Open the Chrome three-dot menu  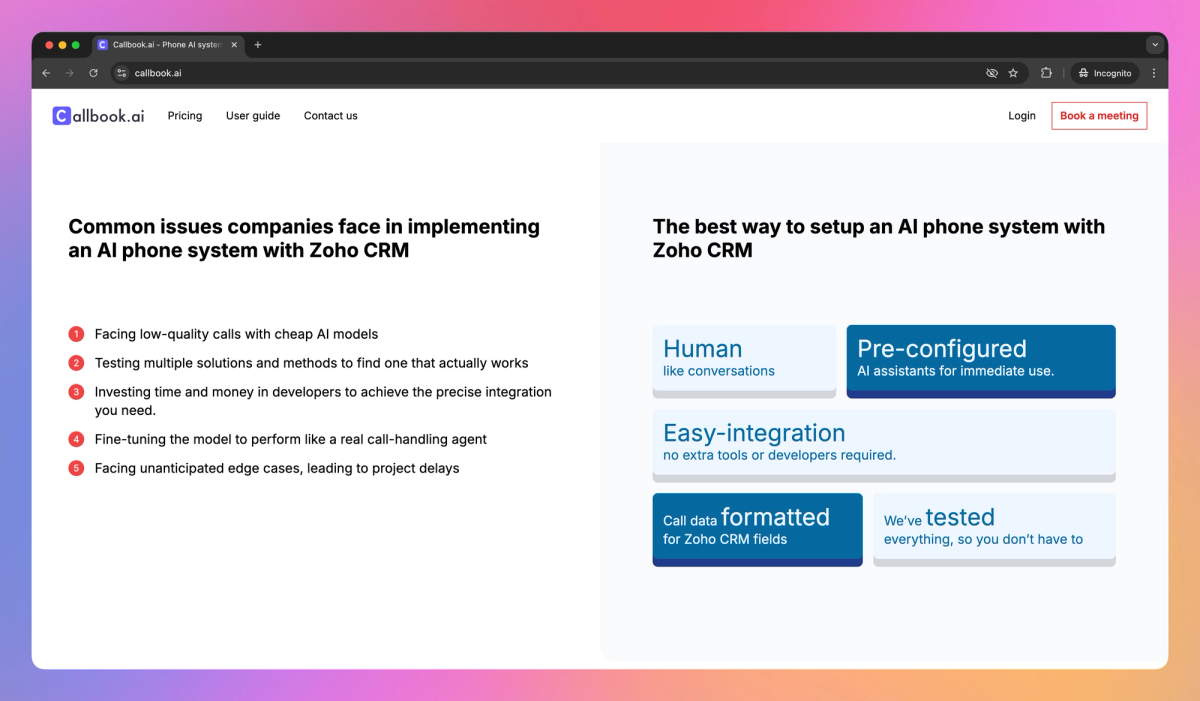tap(1154, 73)
